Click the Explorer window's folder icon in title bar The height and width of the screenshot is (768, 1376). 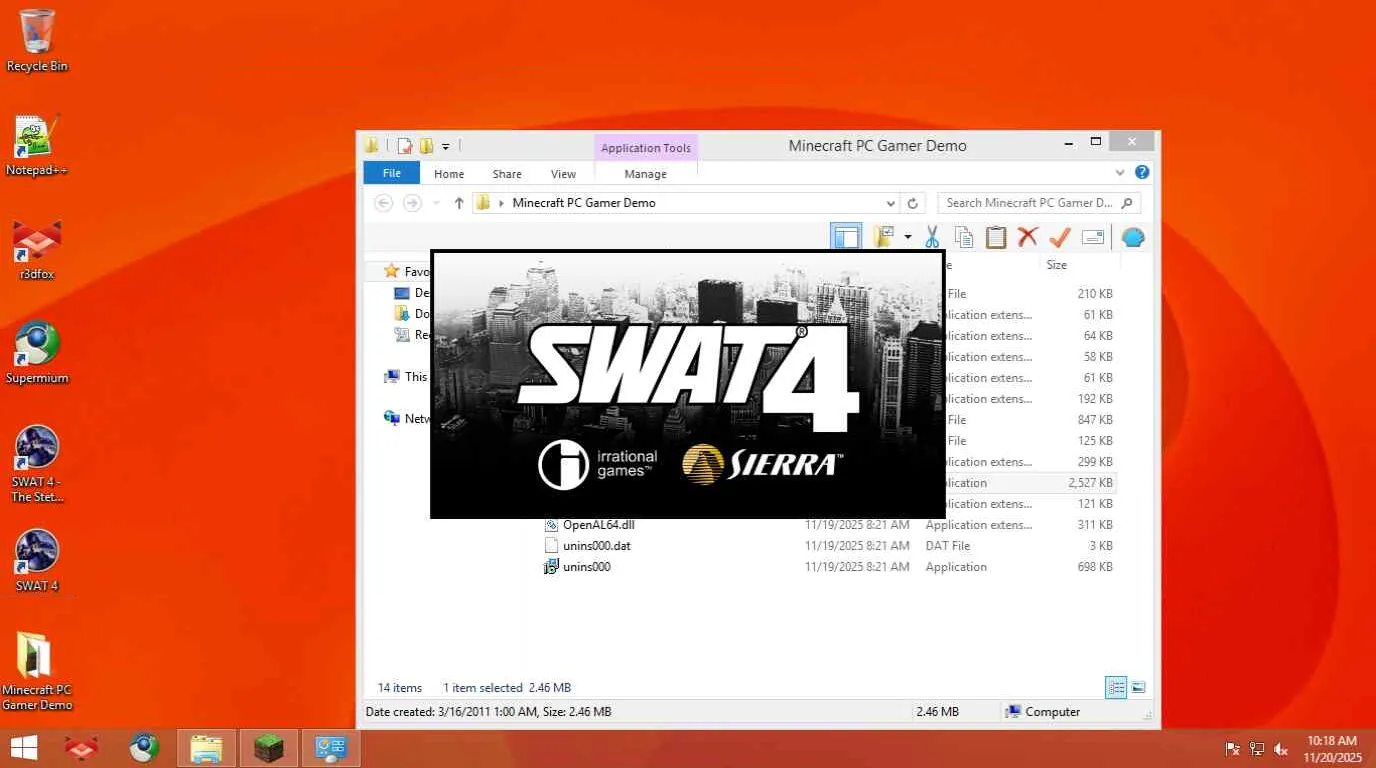click(x=371, y=146)
